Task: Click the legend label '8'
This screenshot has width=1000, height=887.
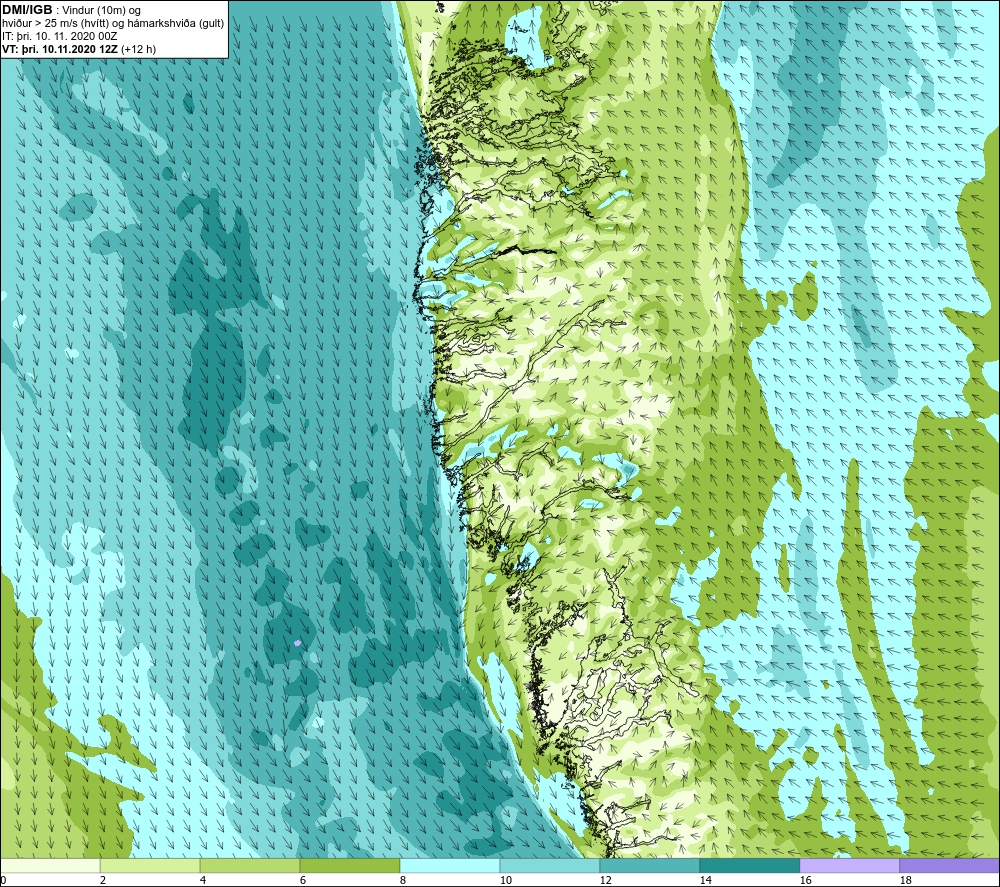Action: pos(403,881)
